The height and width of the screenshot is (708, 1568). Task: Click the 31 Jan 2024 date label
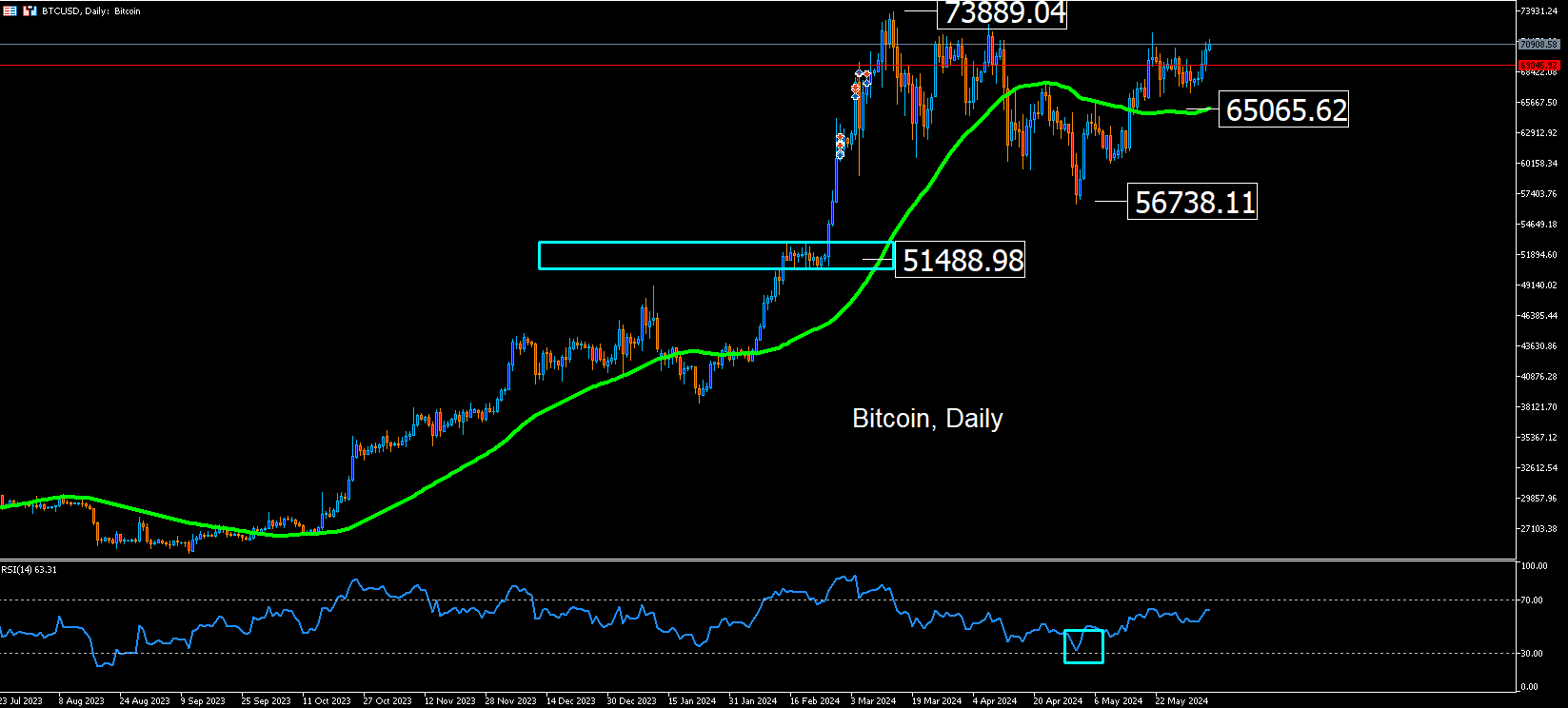pos(753,701)
